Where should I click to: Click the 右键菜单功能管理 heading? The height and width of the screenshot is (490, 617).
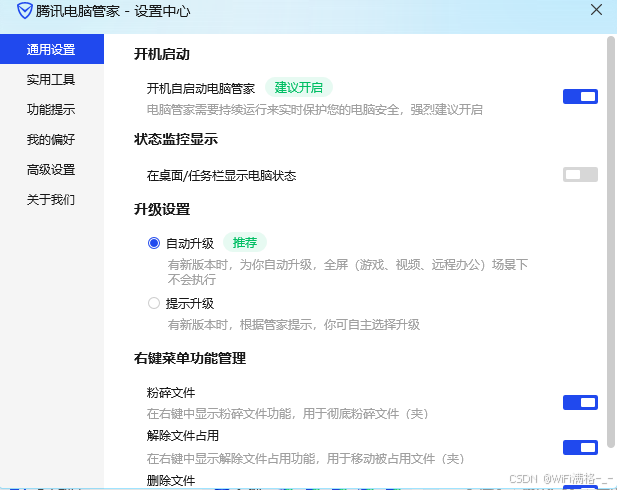[190, 358]
